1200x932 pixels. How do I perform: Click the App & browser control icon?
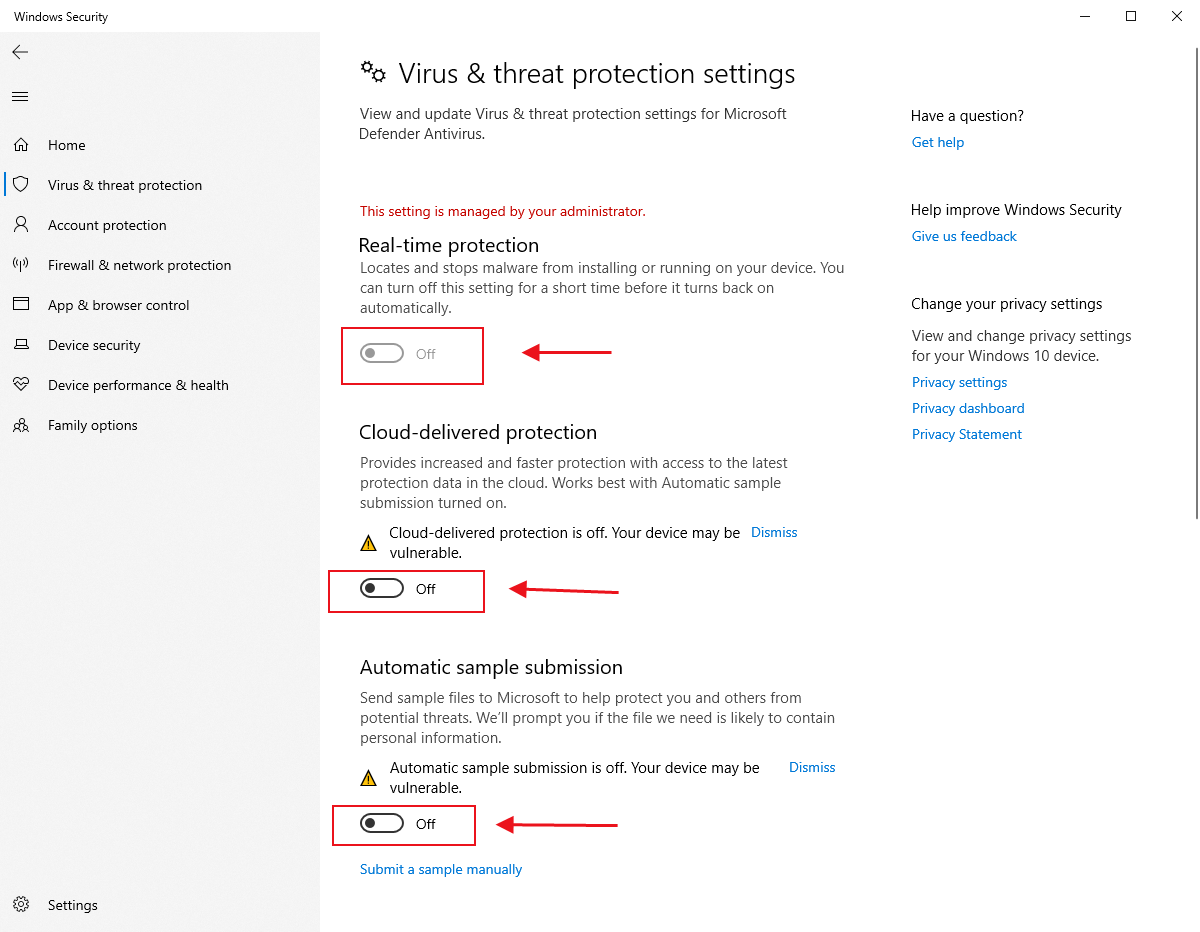point(20,305)
